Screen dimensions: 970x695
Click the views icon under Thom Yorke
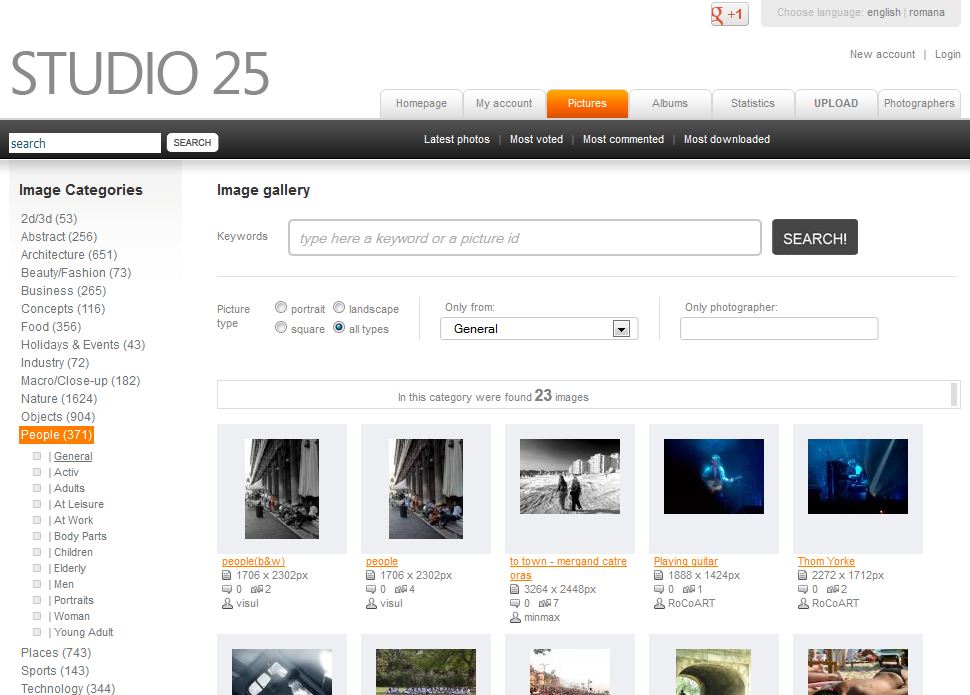pos(832,589)
